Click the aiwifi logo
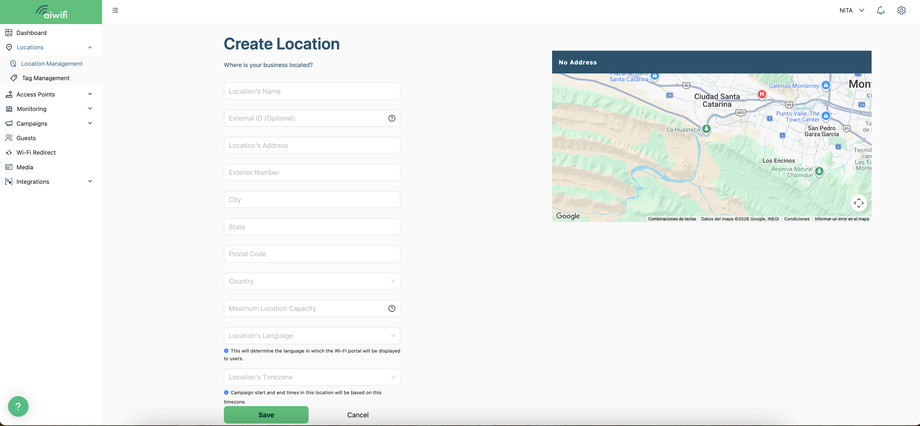Viewport: 920px width, 426px height. click(x=51, y=12)
